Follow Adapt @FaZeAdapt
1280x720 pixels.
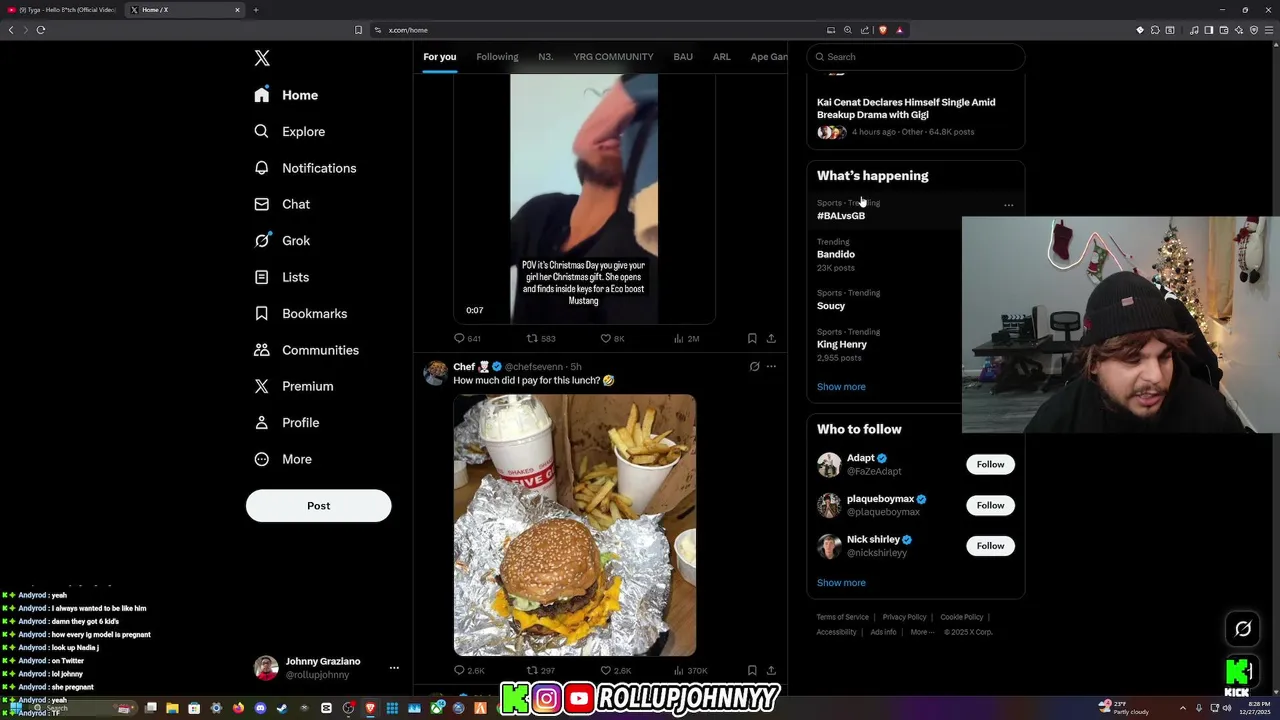[x=990, y=464]
